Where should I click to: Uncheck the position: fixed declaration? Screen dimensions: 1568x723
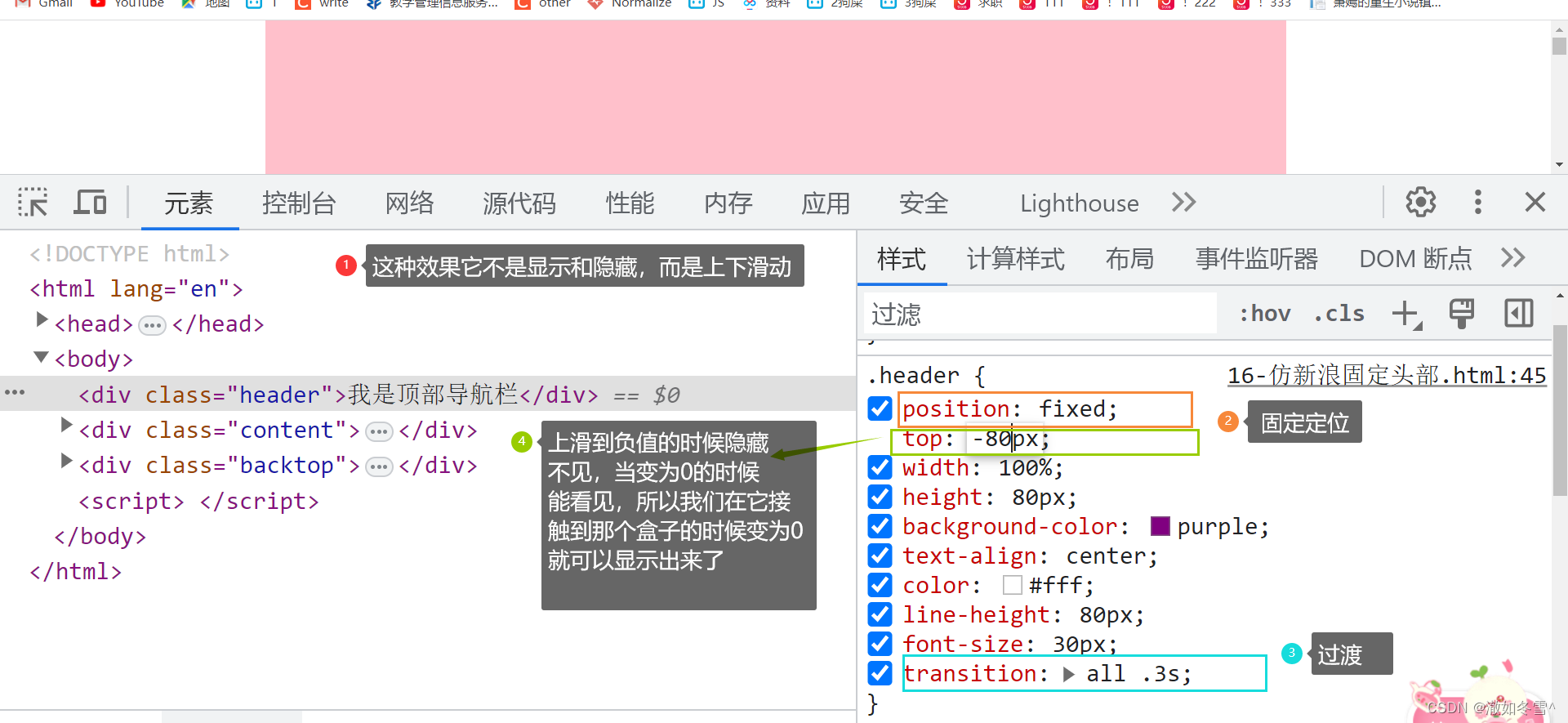coord(880,408)
